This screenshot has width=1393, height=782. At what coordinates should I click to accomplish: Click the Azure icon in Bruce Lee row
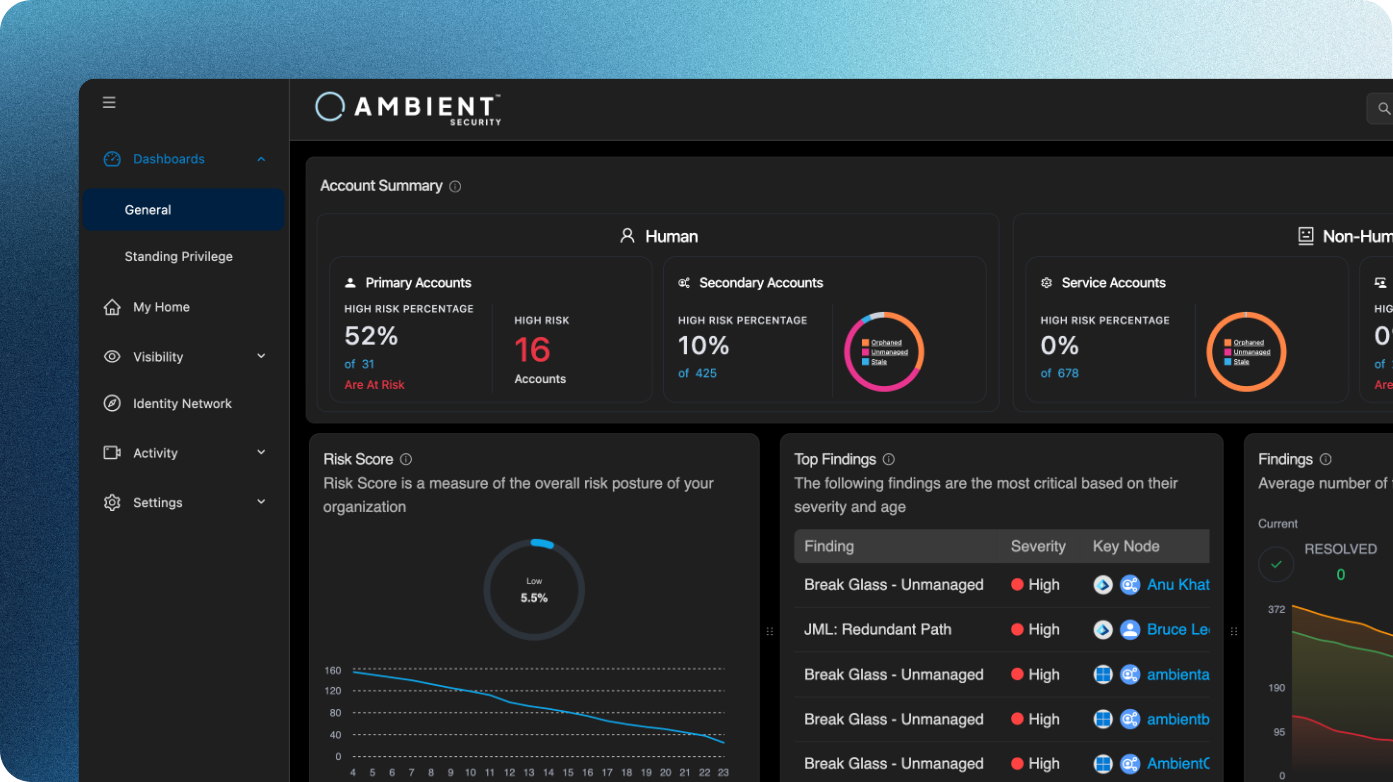1103,630
